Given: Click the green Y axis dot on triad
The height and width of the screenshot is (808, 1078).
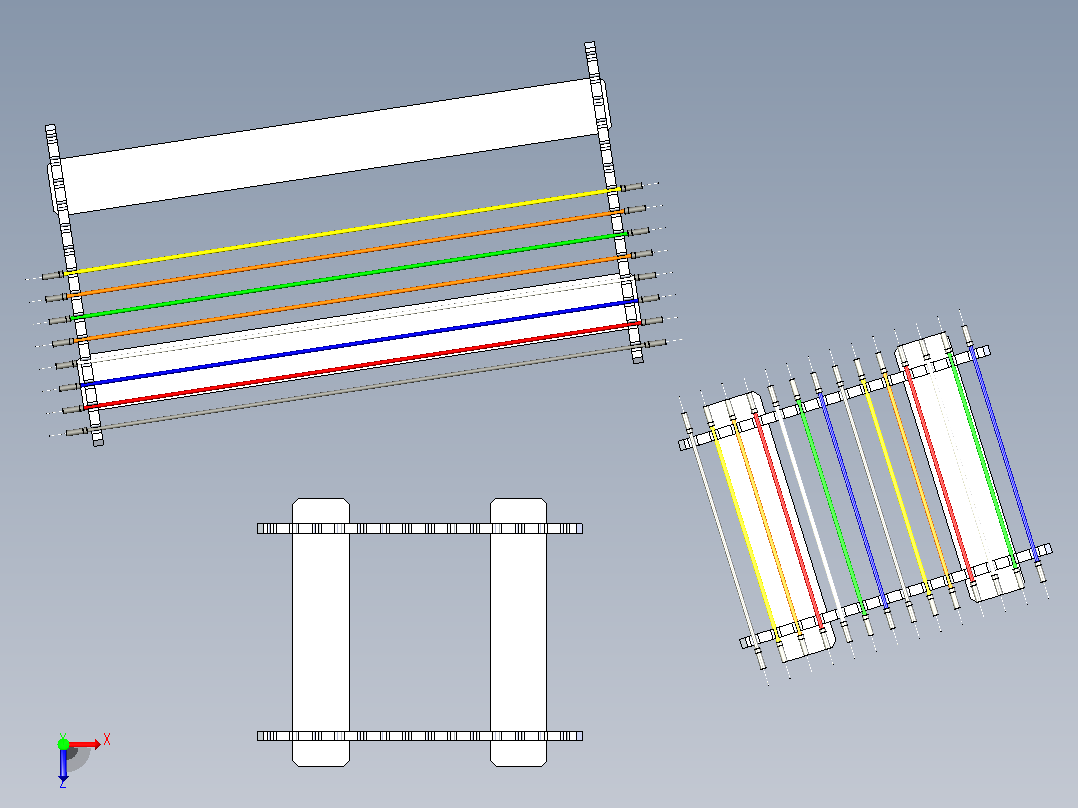Looking at the screenshot, I should click(x=63, y=744).
